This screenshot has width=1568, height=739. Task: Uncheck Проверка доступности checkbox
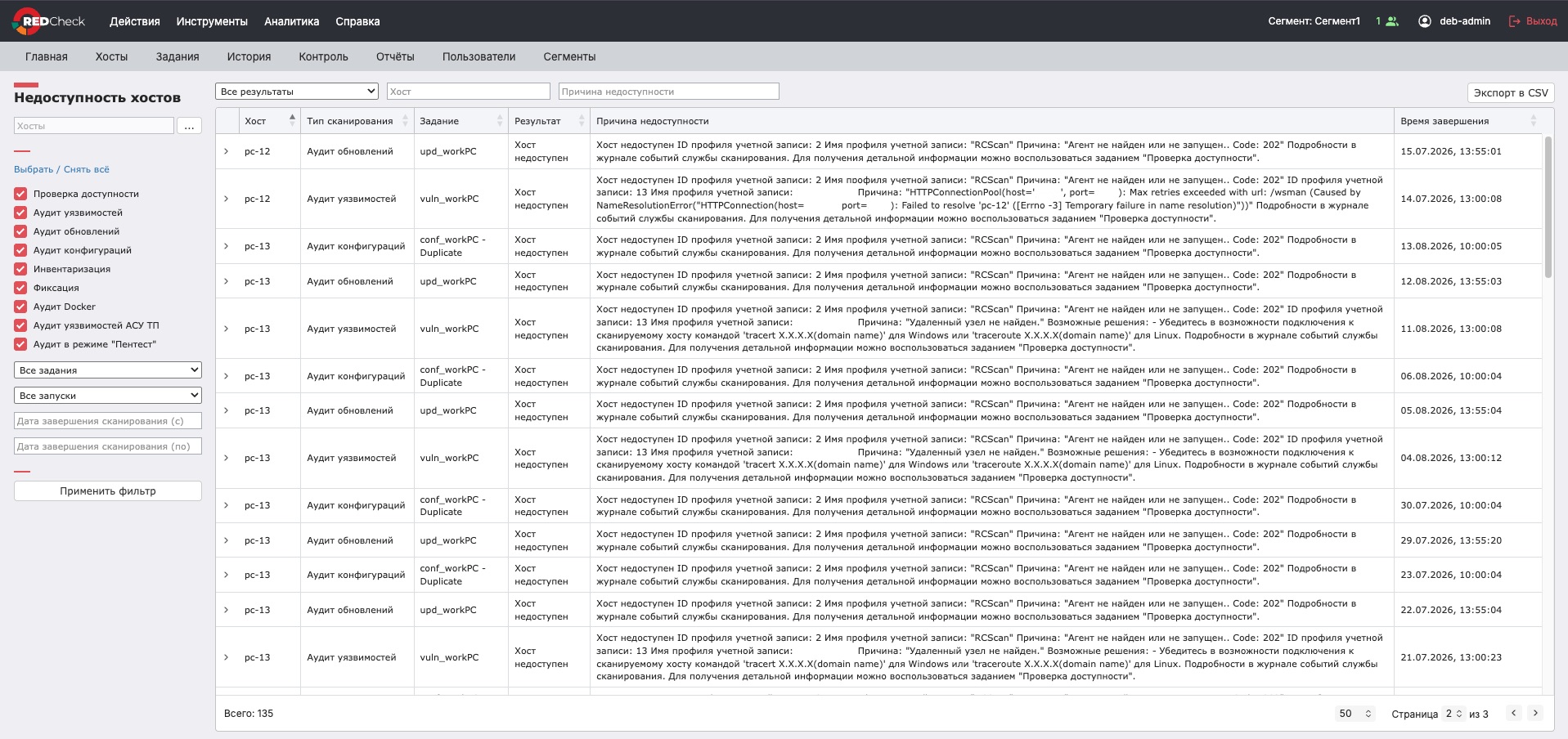(20, 194)
